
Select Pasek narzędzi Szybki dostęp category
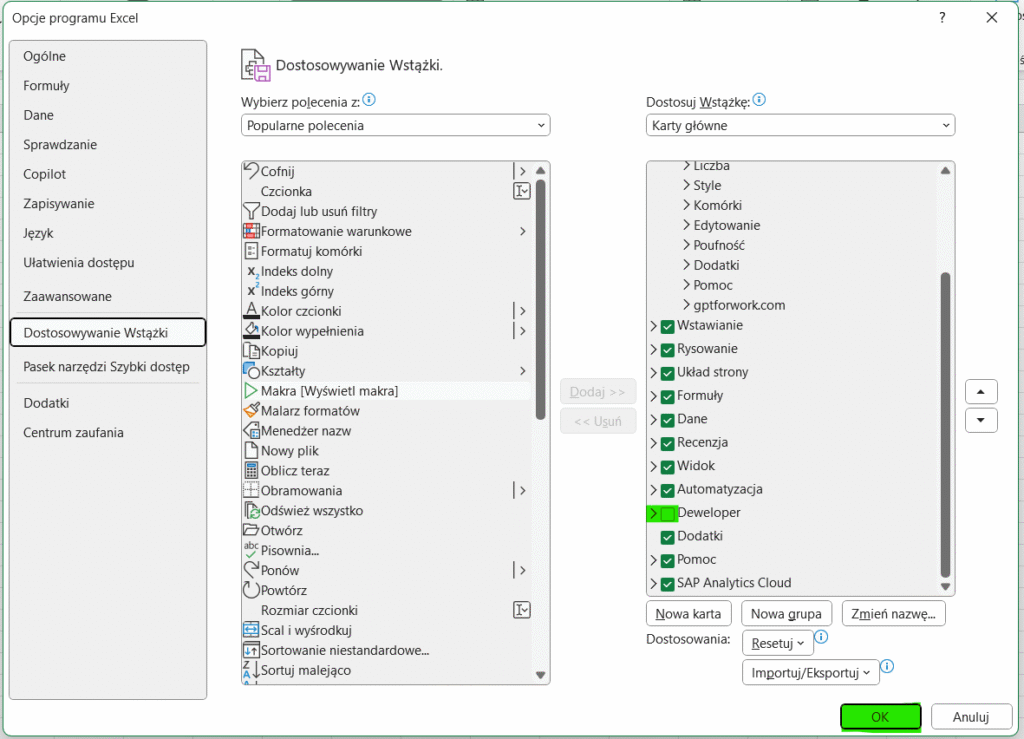106,367
